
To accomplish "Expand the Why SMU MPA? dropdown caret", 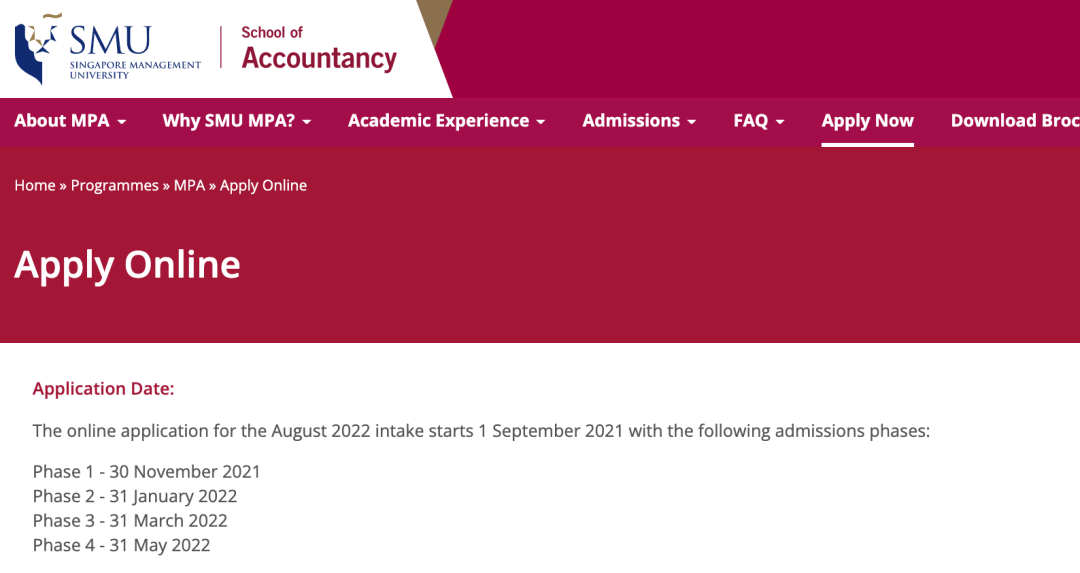I will pyautogui.click(x=307, y=122).
